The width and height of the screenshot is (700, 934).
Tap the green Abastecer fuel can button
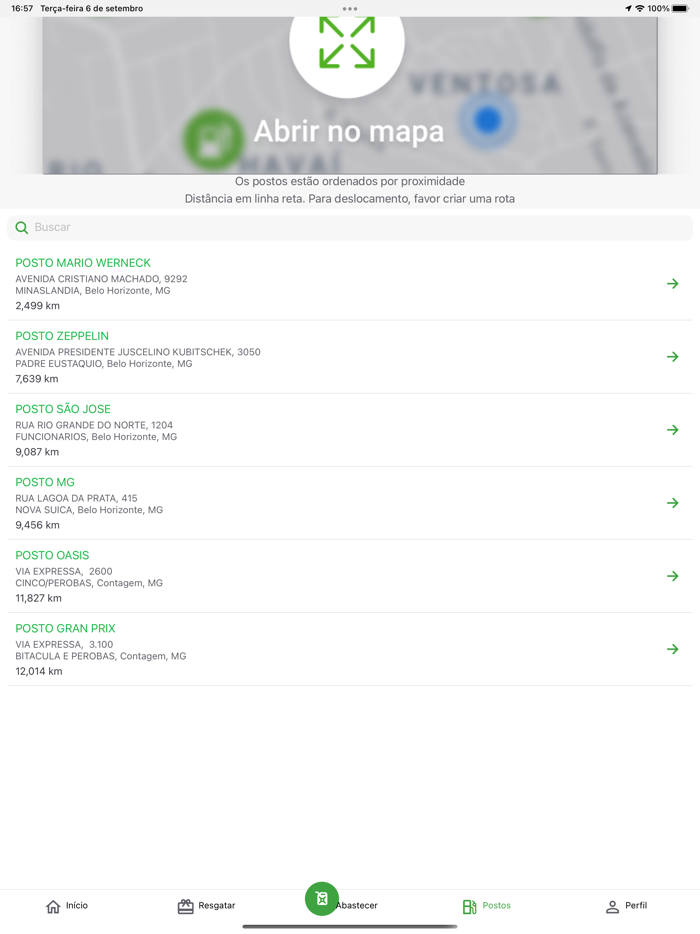pos(322,899)
